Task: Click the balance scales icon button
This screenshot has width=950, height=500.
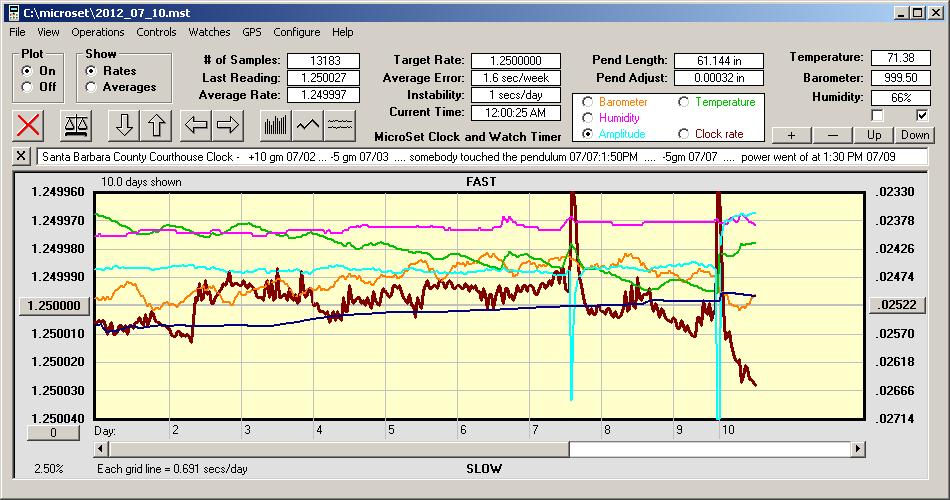Action: tap(76, 125)
